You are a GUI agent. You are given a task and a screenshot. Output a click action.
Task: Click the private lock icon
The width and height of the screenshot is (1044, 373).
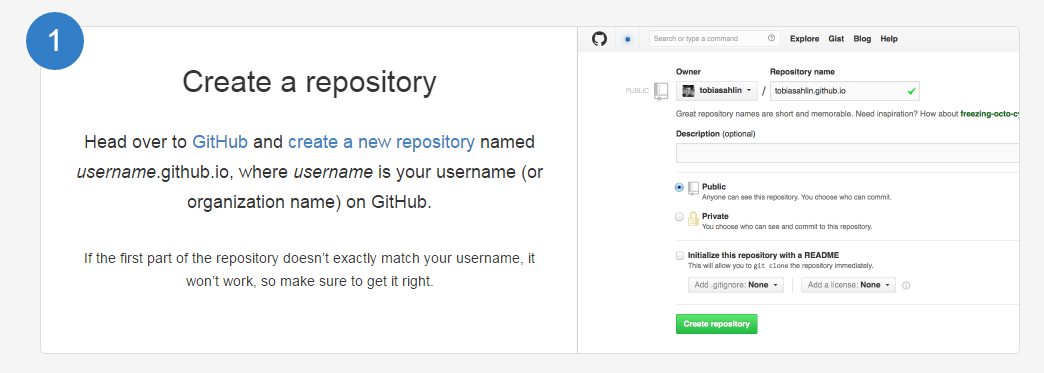click(693, 219)
